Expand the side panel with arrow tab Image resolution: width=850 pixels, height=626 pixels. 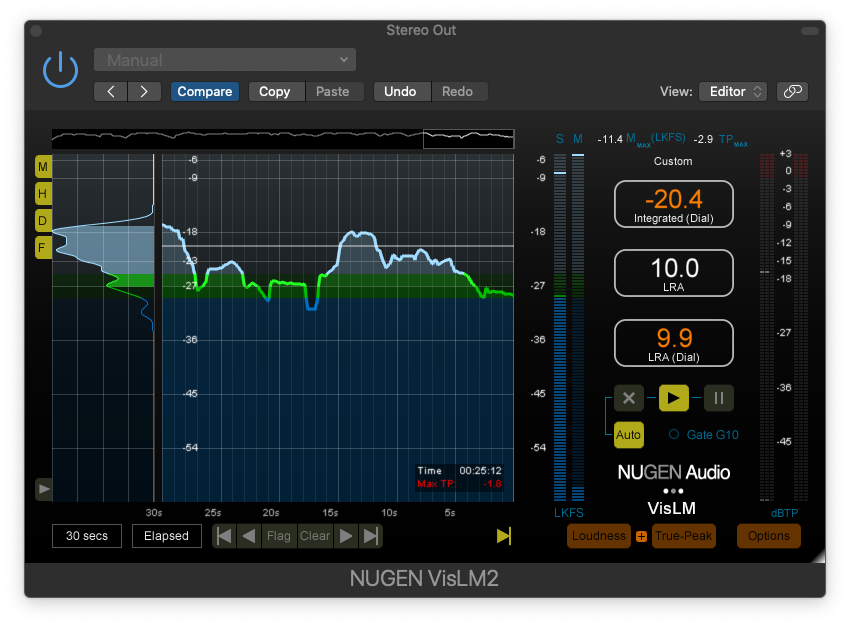[44, 489]
